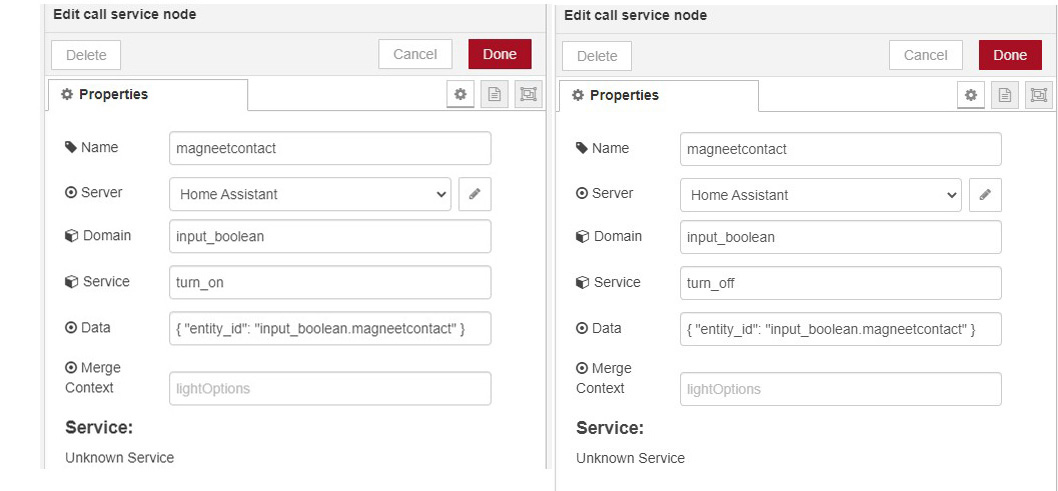Click Cancel button in right panel
This screenshot has width=1058, height=491.
coord(926,55)
